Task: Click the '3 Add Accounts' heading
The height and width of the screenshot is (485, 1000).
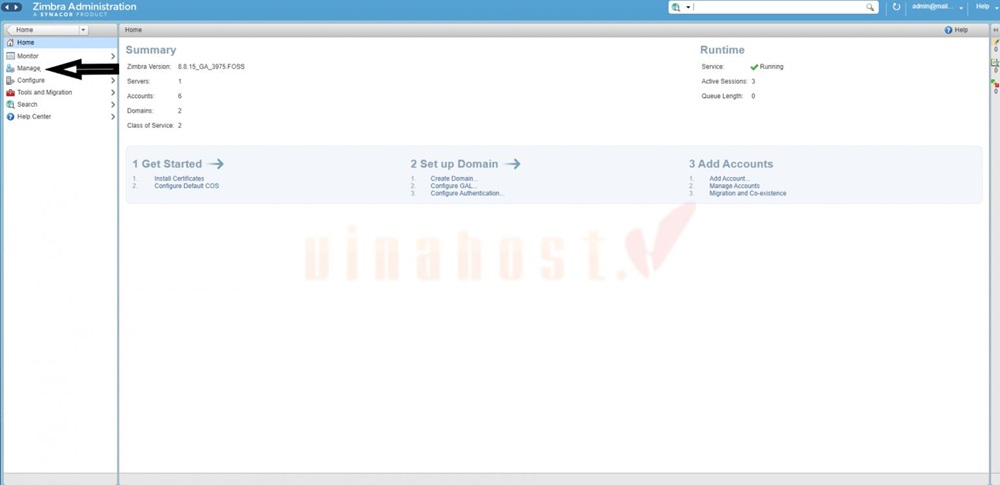Action: tap(731, 164)
